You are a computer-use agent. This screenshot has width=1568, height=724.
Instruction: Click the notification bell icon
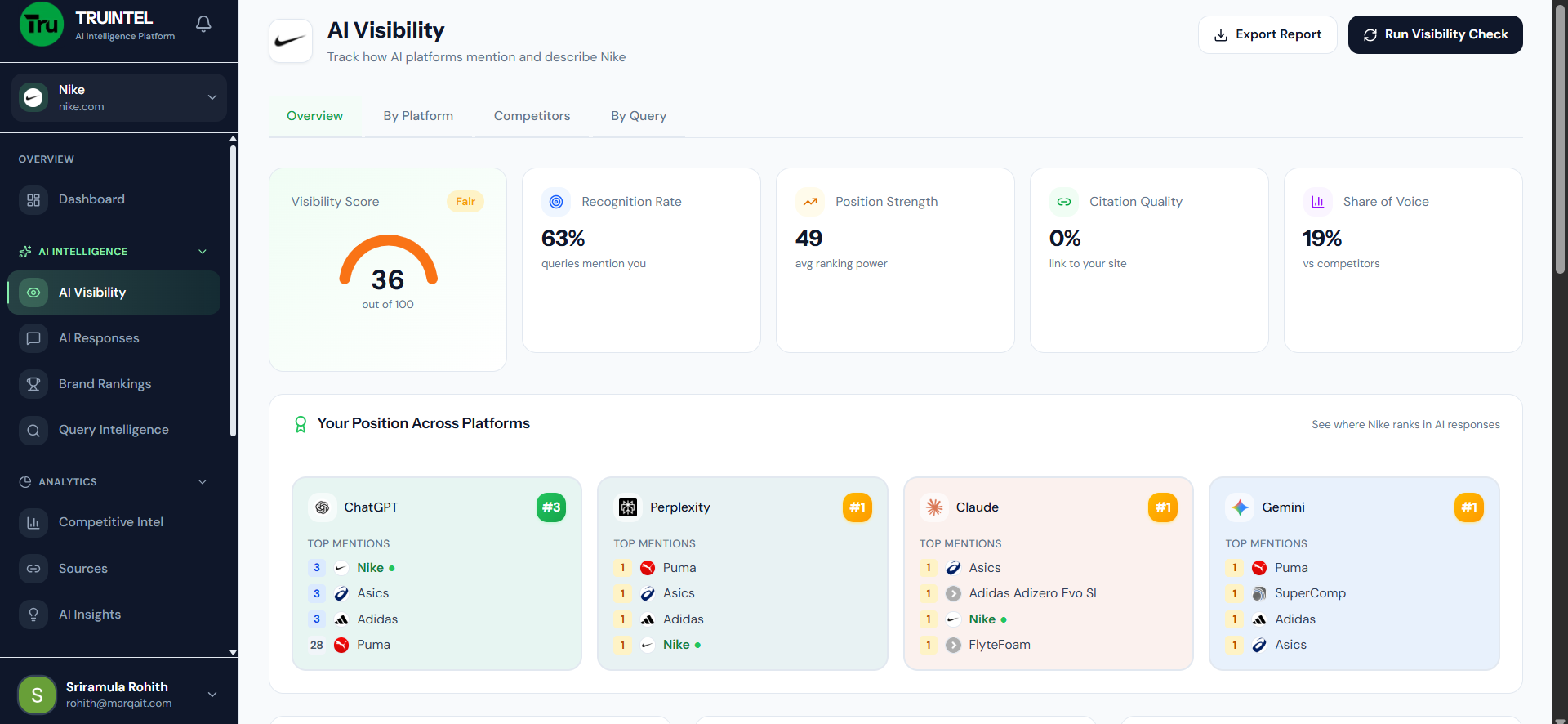pyautogui.click(x=203, y=24)
